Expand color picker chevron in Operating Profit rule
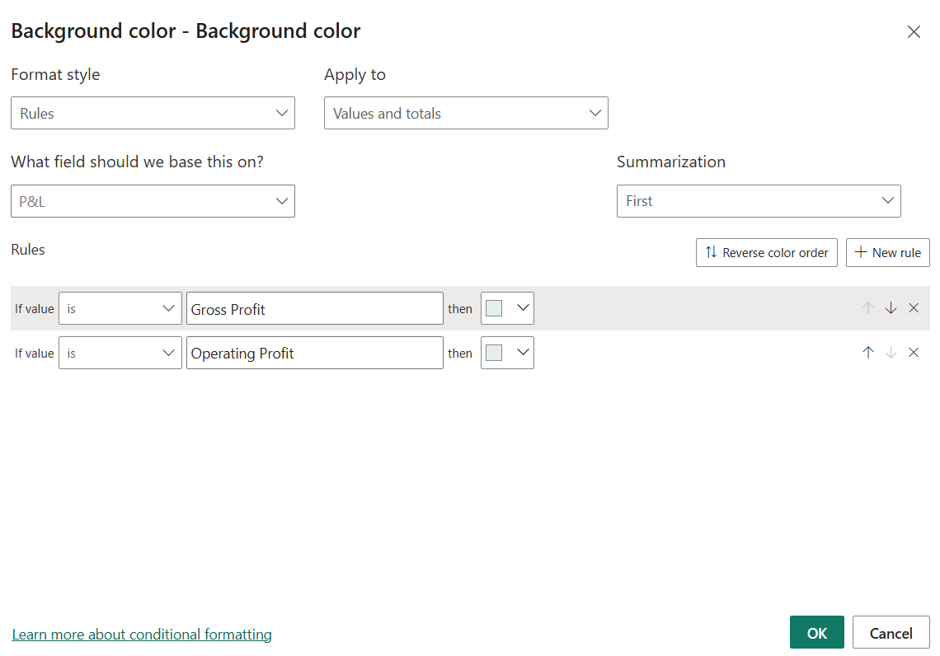Image resolution: width=940 pixels, height=656 pixels. [523, 353]
